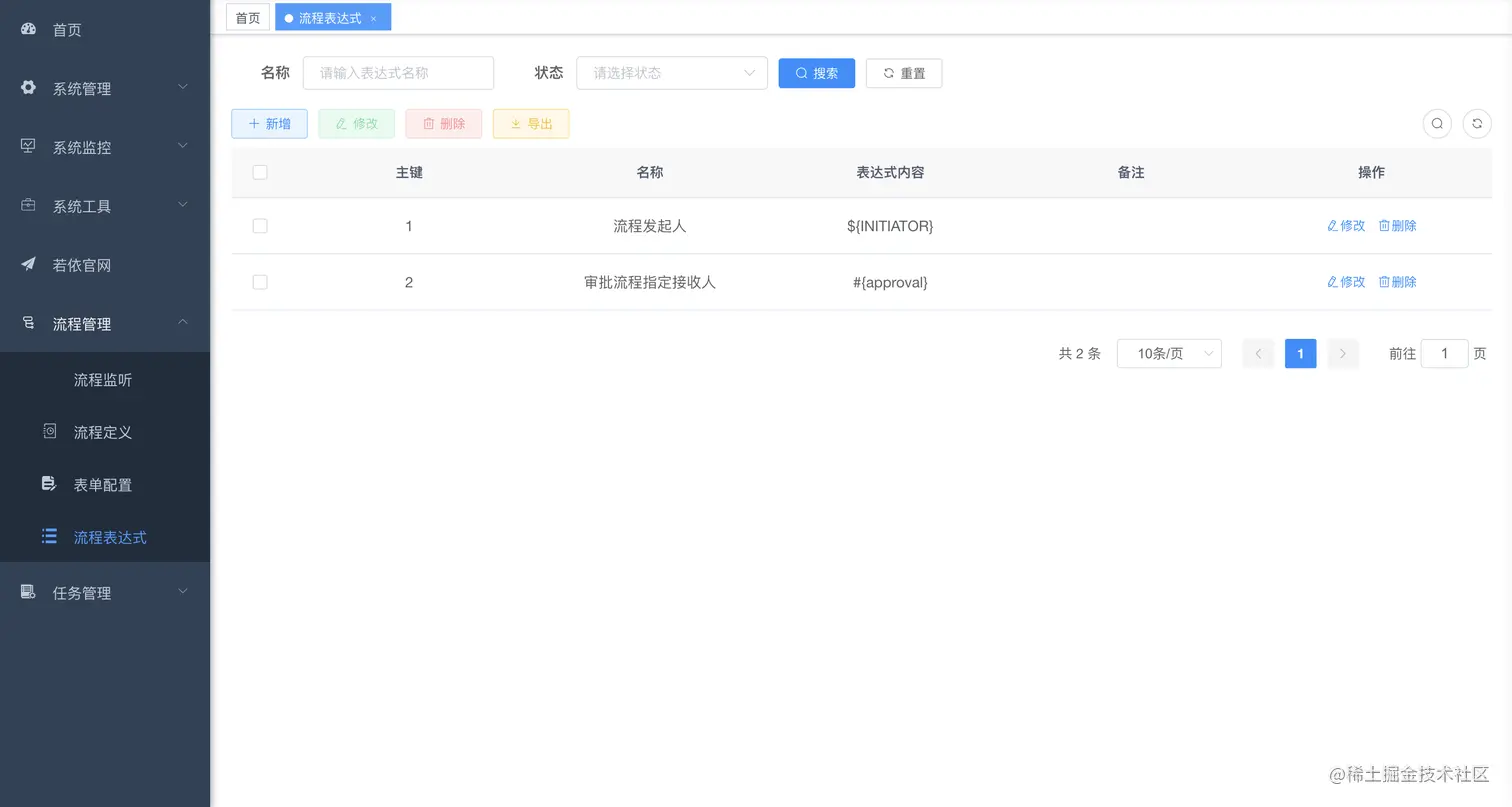Refresh the table with circular refresh icon
Screen dimensions: 1512x807
point(1477,124)
